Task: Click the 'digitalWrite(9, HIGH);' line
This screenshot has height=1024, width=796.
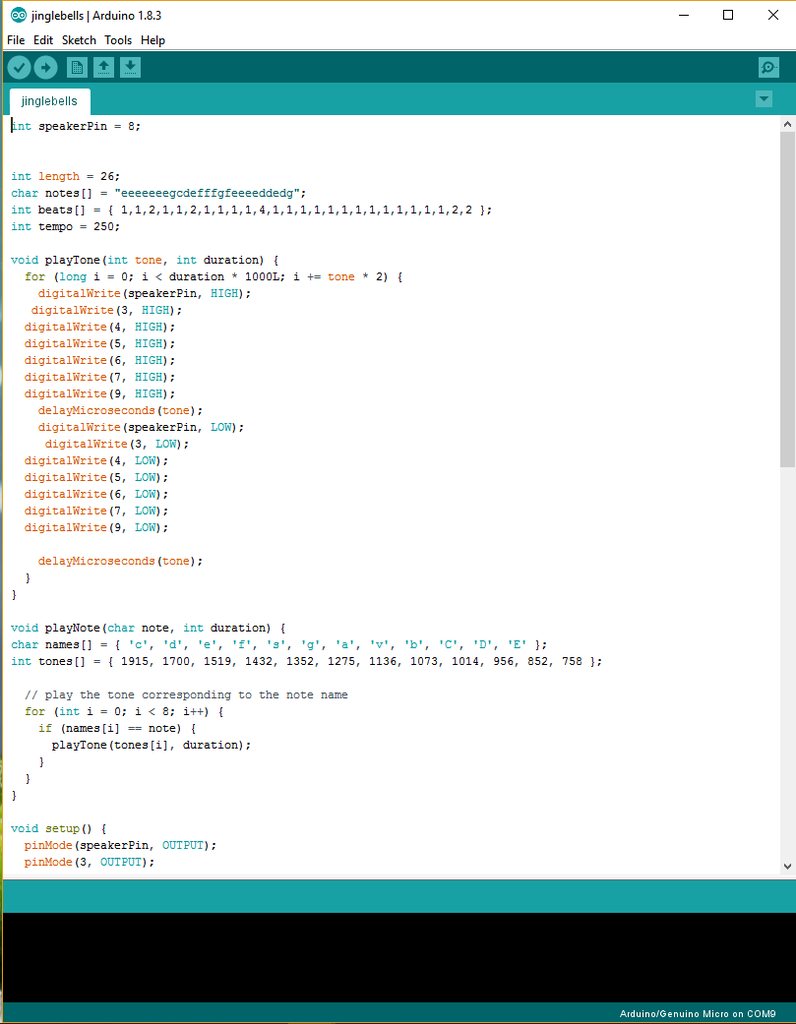Action: 100,394
